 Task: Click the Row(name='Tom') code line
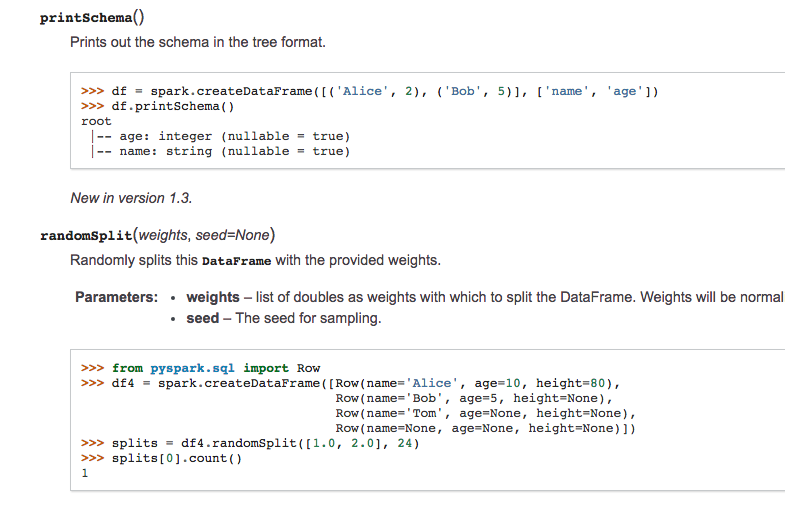(485, 413)
